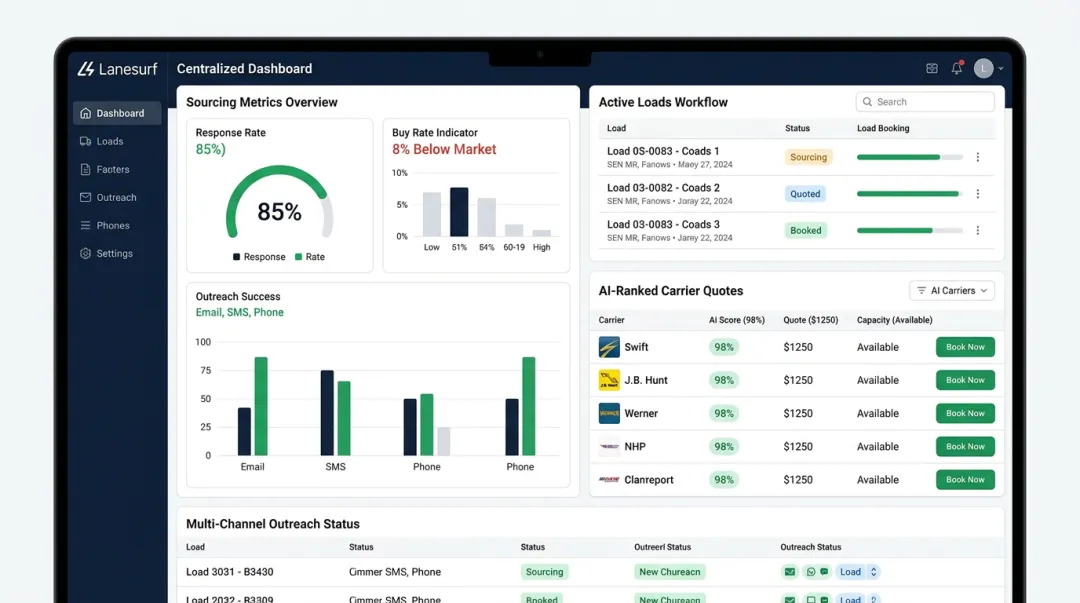
Task: Click booking progress bar for Coads 3
Action: pos(910,230)
